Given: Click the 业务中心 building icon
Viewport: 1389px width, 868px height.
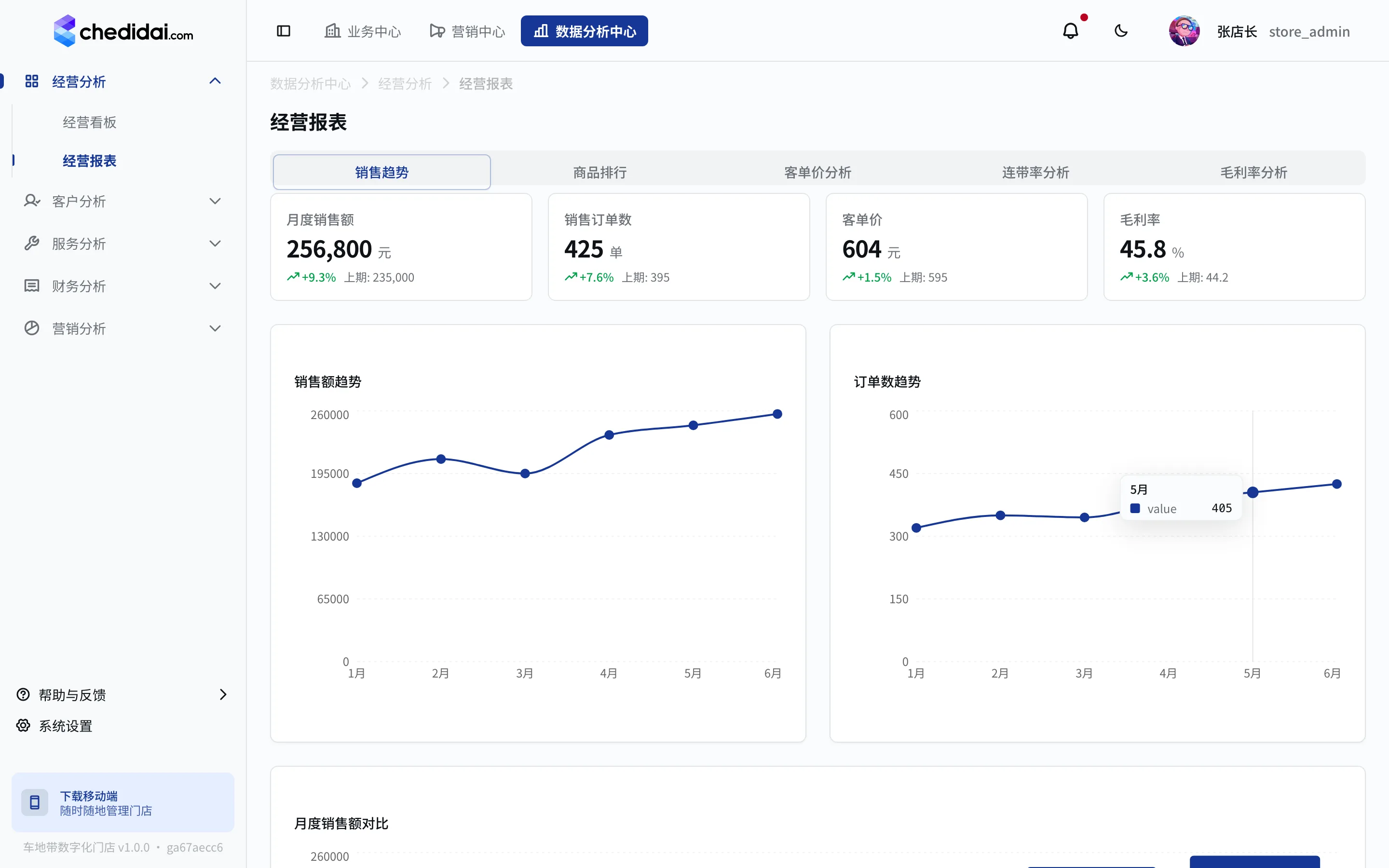Looking at the screenshot, I should point(332,31).
